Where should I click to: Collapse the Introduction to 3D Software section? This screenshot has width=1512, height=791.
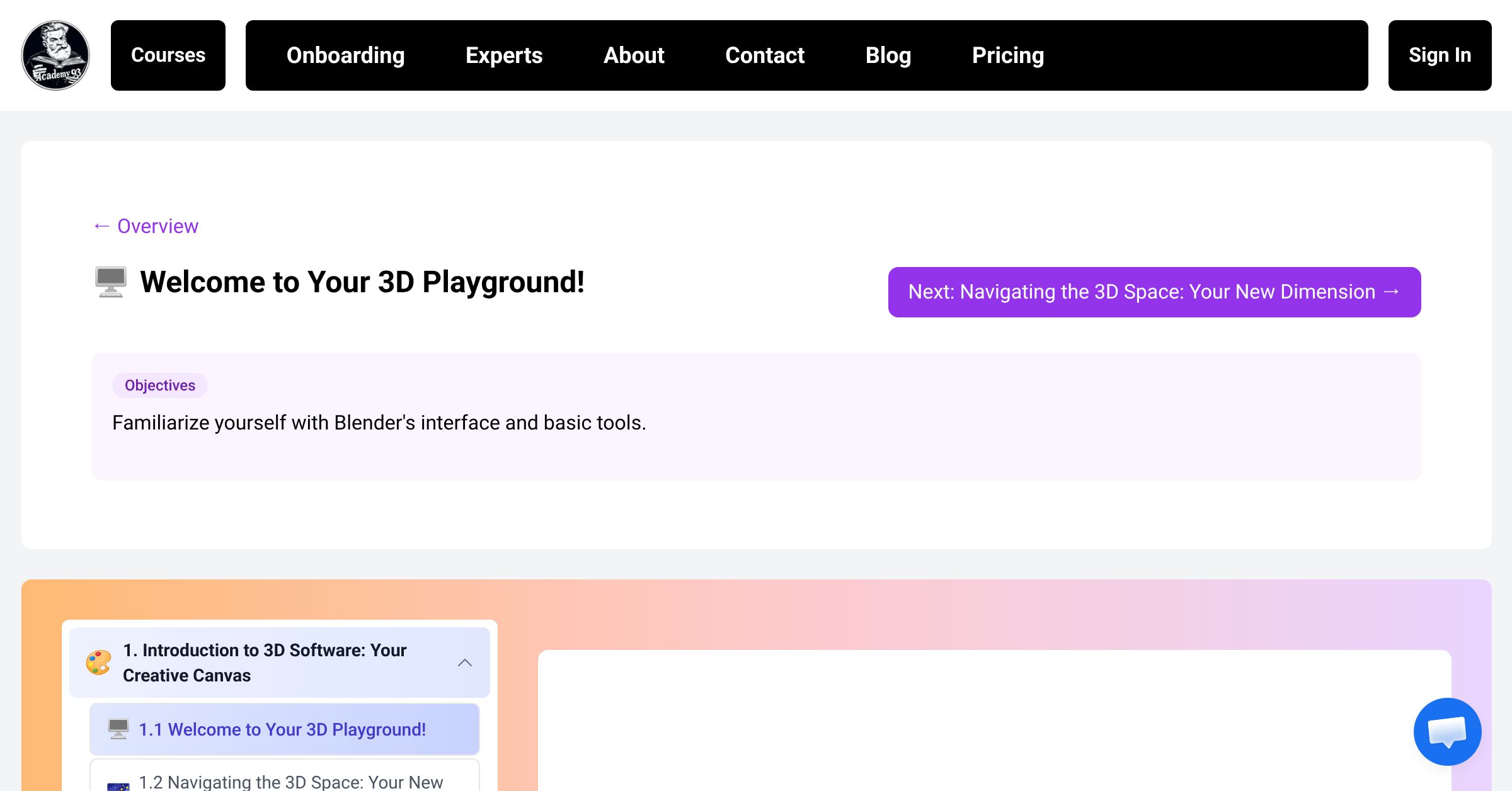(465, 663)
